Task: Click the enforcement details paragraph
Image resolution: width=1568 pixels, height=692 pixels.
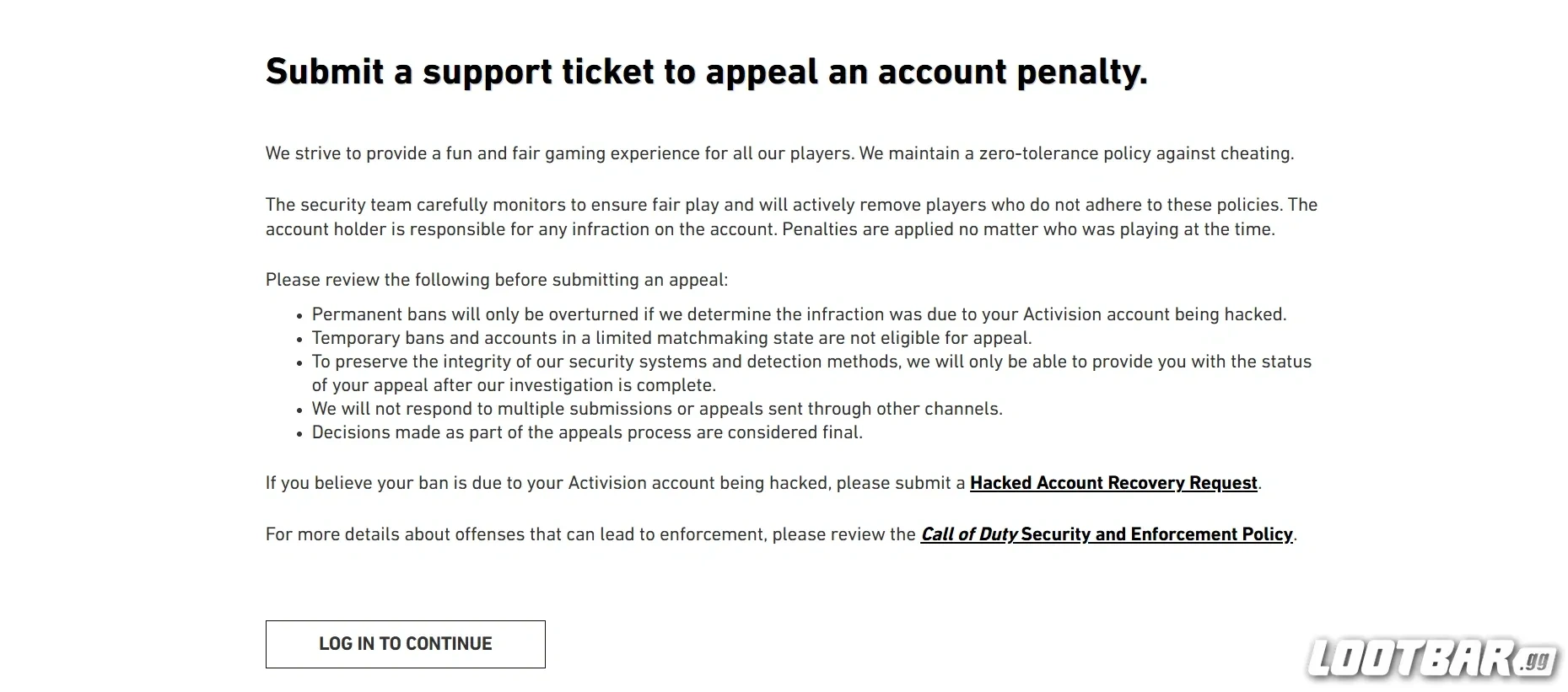Action: [780, 534]
